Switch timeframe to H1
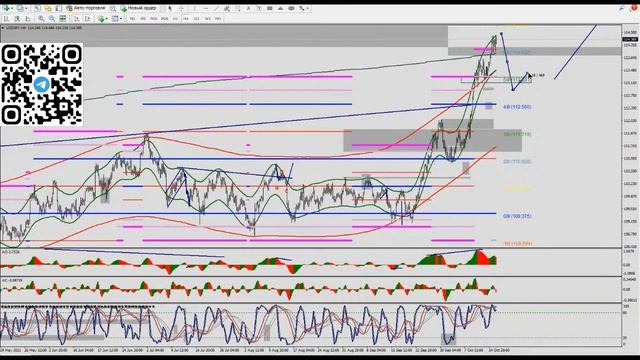Image resolution: width=640 pixels, height=360 pixels. (x=175, y=18)
